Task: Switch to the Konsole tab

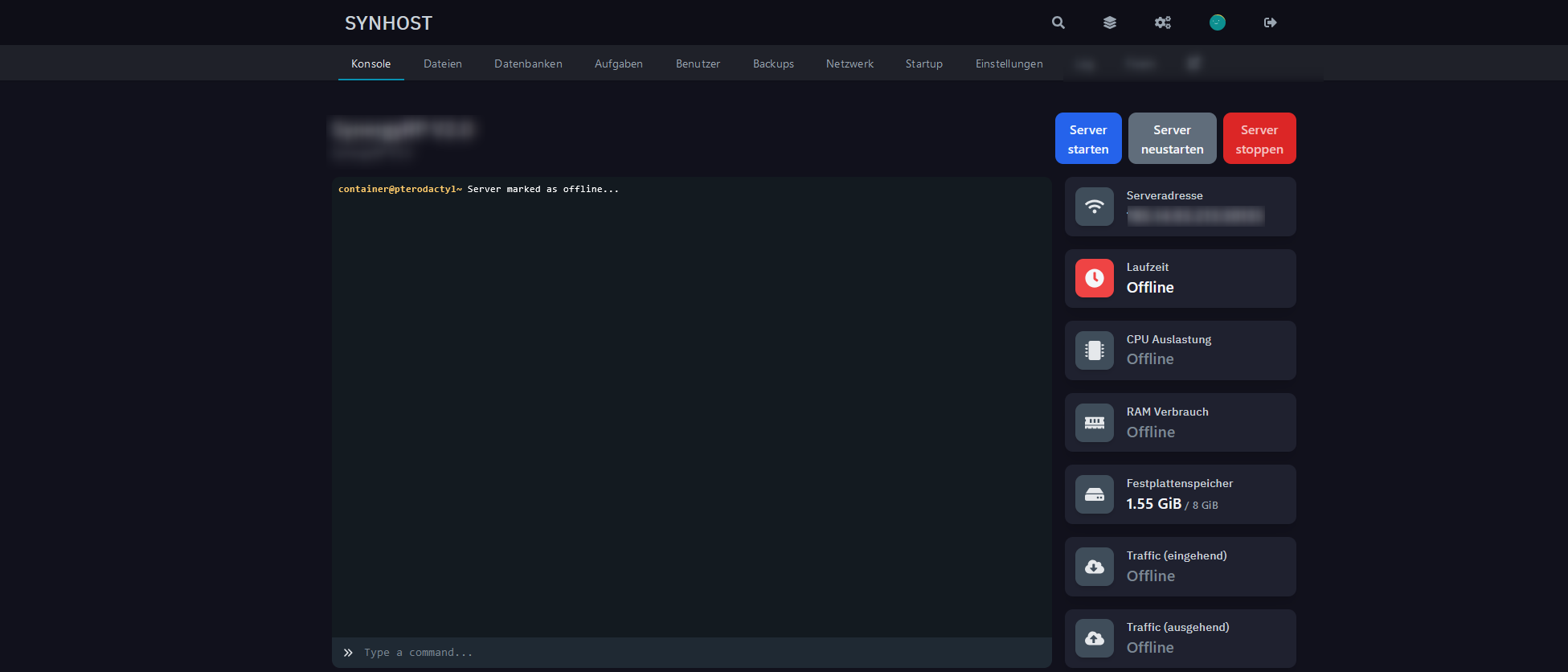Action: [371, 64]
